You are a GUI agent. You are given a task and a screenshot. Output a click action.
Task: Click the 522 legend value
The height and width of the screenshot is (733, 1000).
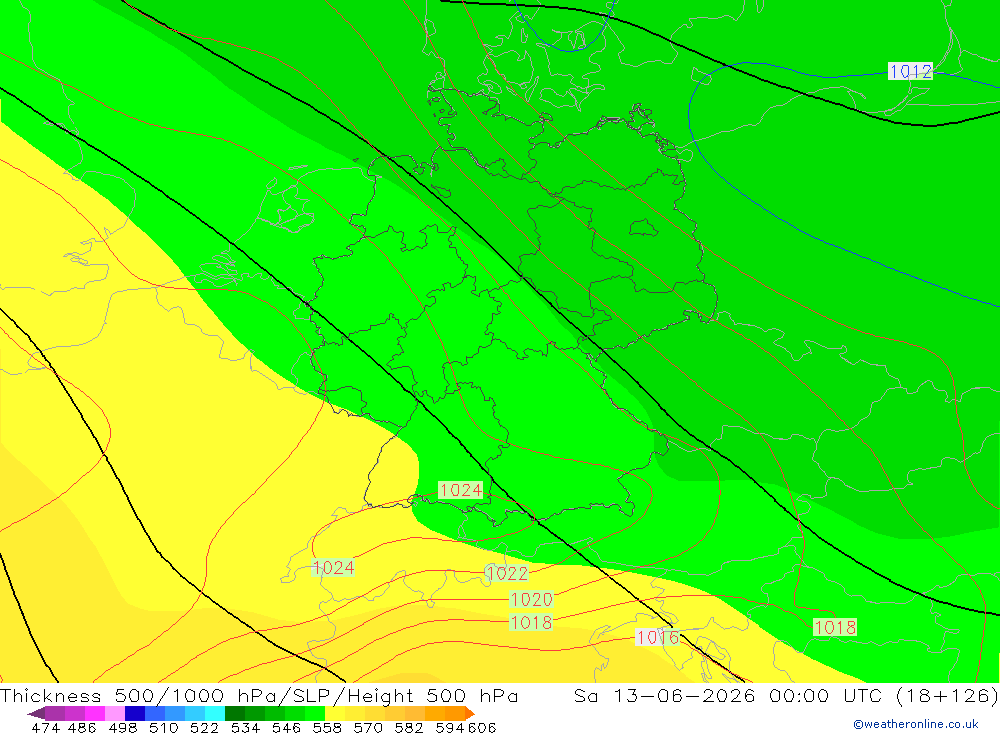(x=204, y=727)
